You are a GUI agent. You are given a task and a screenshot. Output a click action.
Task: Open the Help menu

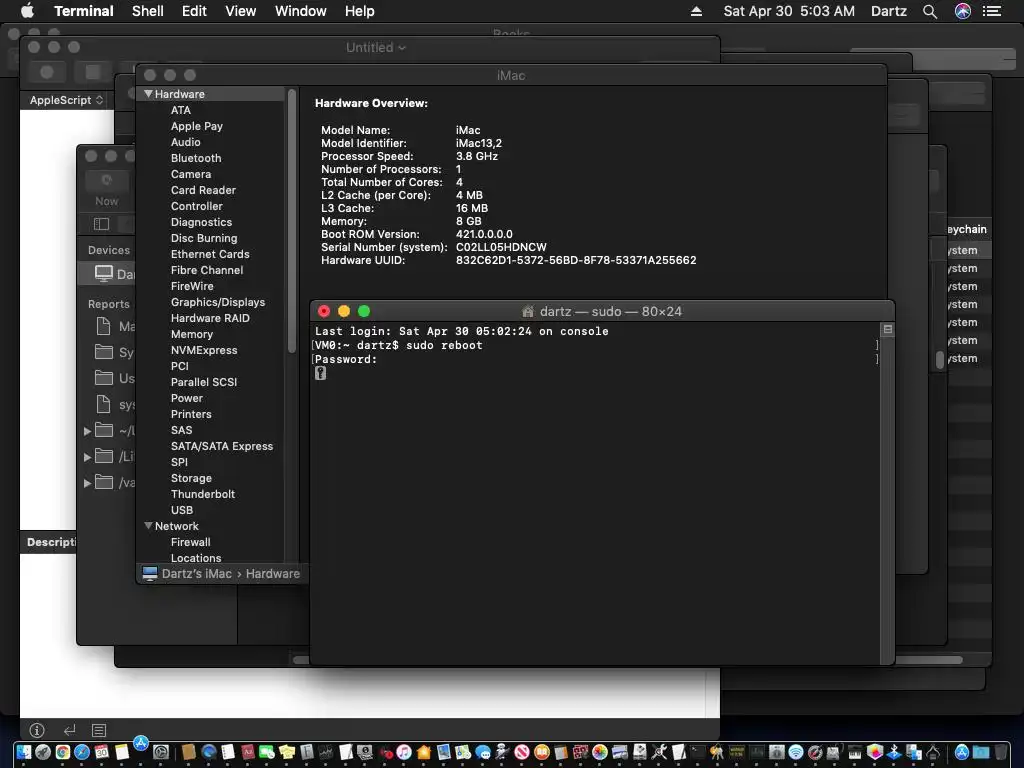tap(360, 11)
